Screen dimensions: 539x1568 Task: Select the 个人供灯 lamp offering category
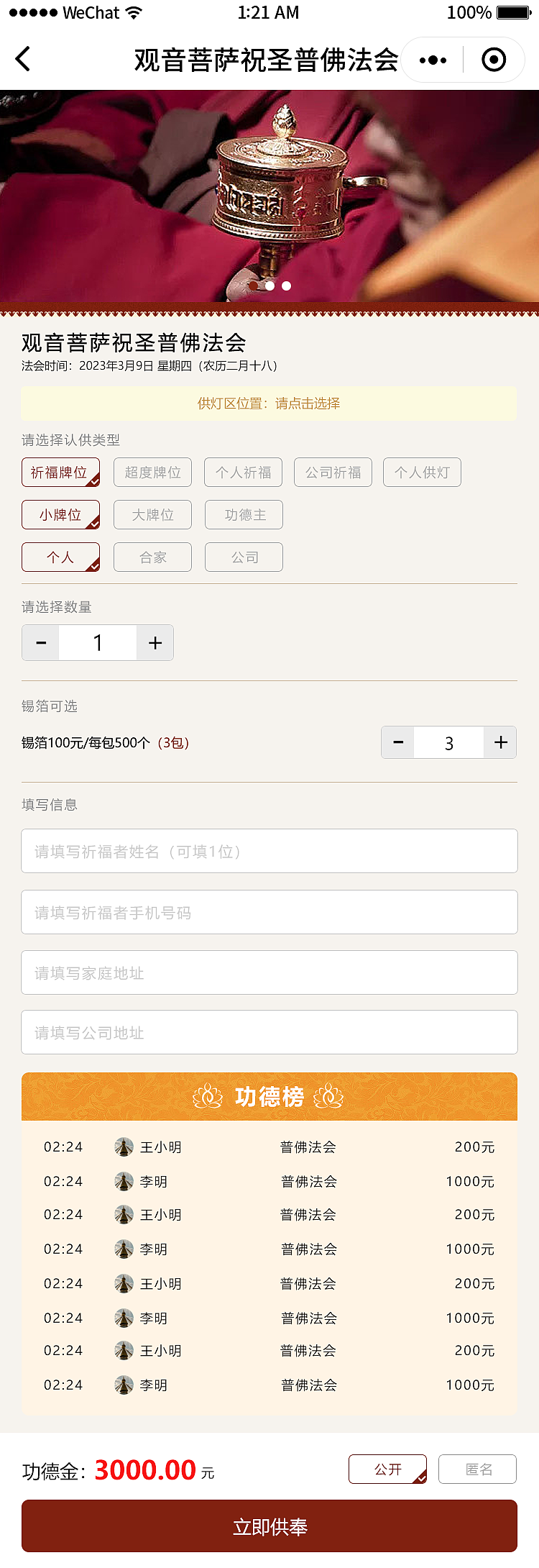coord(422,472)
